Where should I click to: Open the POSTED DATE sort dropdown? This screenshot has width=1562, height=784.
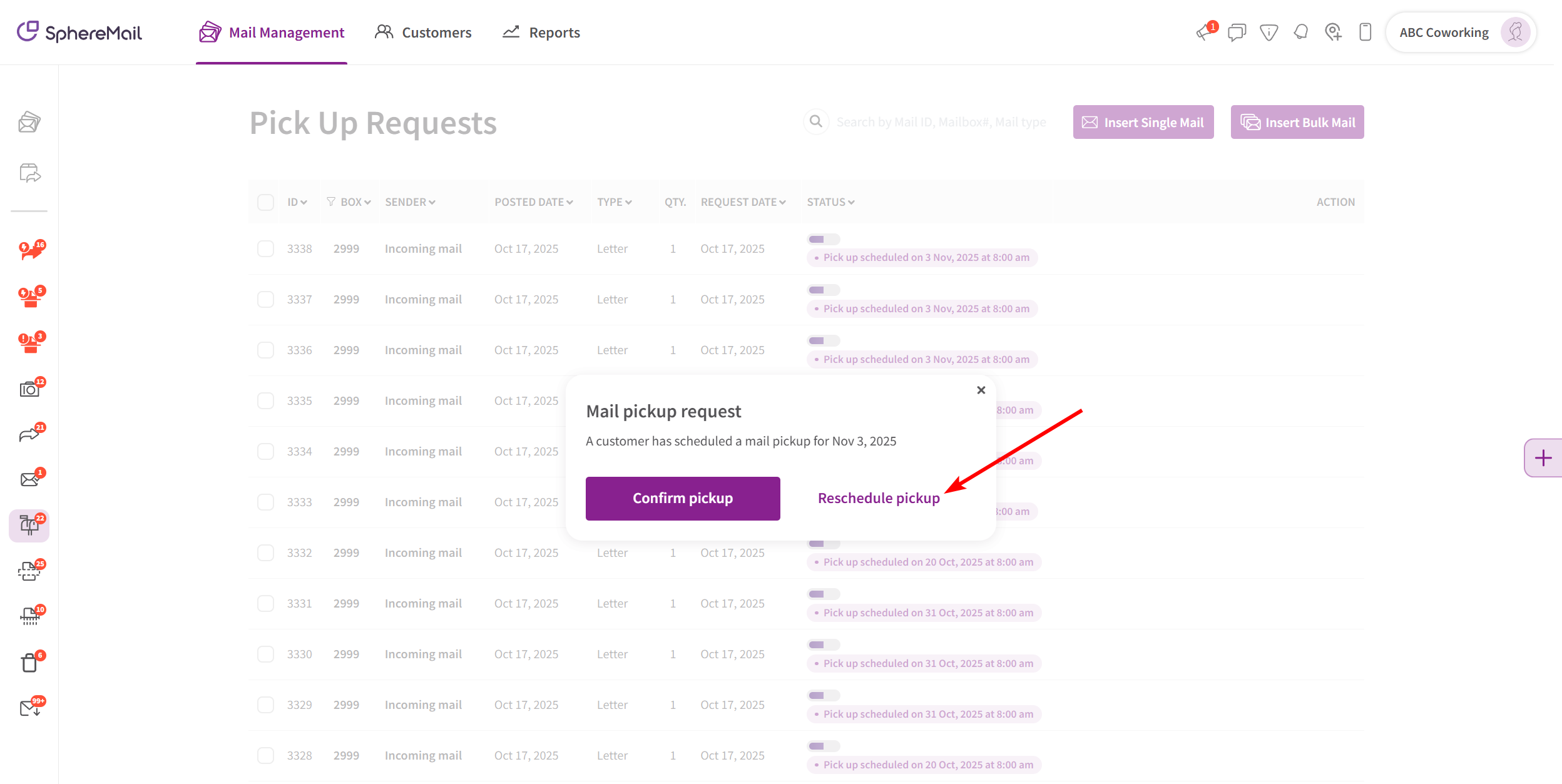(533, 202)
